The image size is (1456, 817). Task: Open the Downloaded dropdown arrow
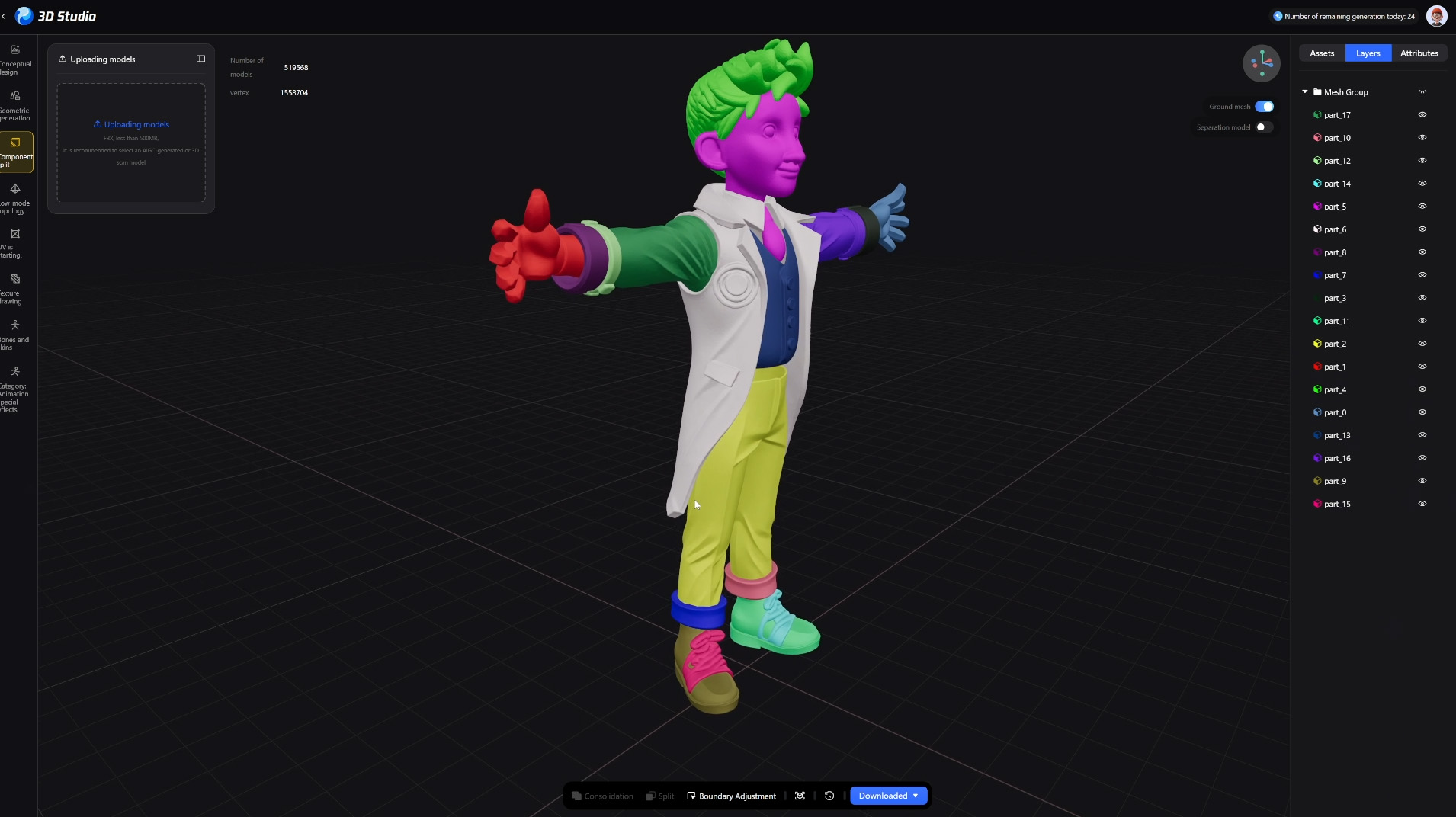click(916, 796)
